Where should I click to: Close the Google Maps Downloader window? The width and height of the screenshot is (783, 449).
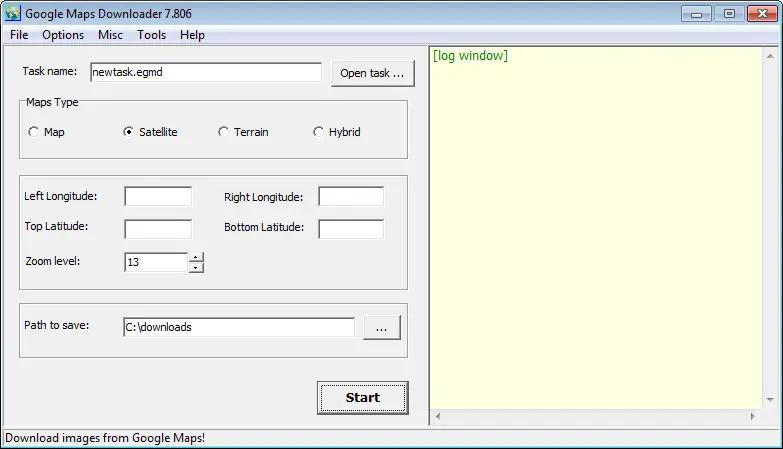coord(762,13)
